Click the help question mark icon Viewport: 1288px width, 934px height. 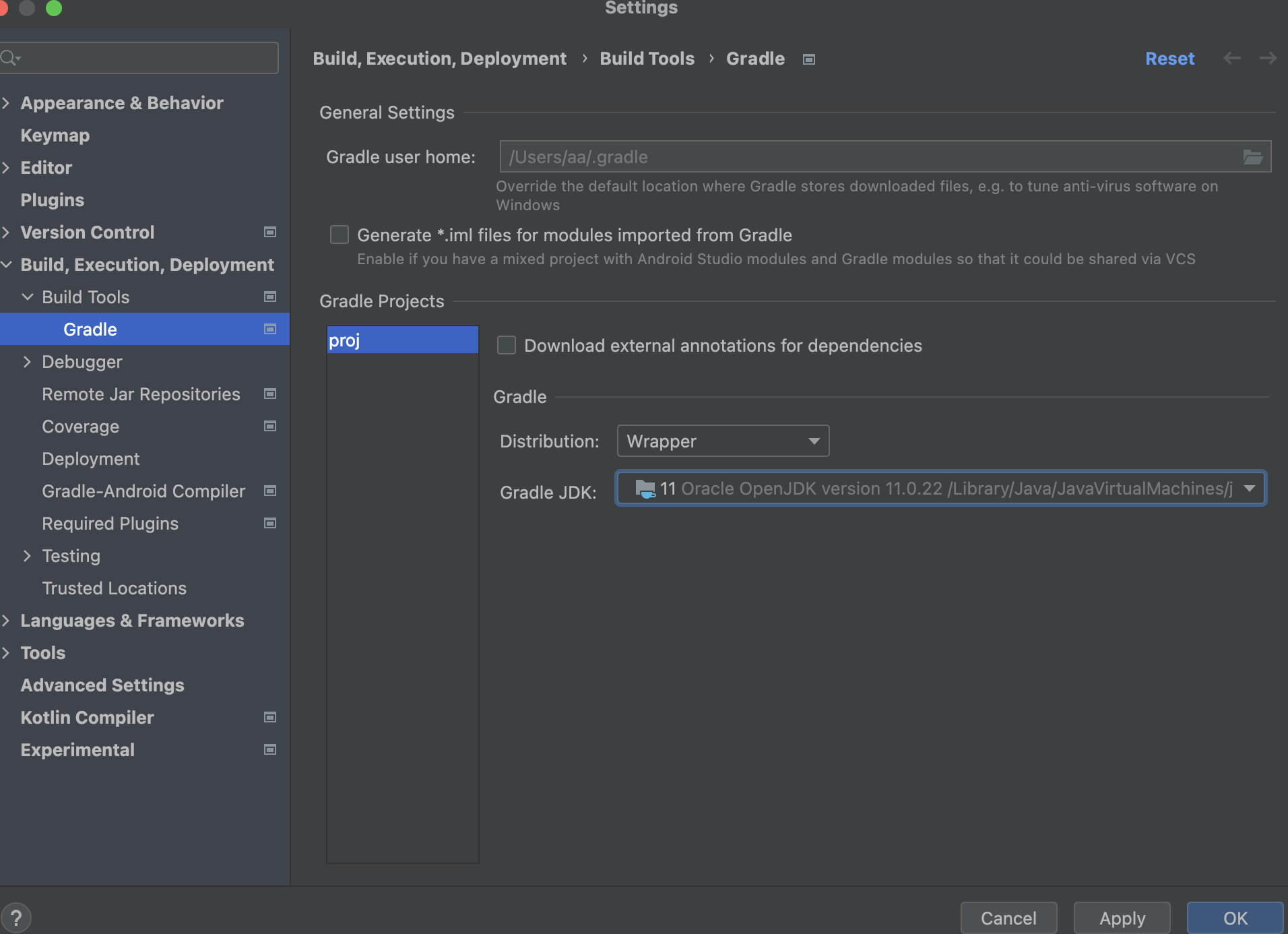point(16,917)
